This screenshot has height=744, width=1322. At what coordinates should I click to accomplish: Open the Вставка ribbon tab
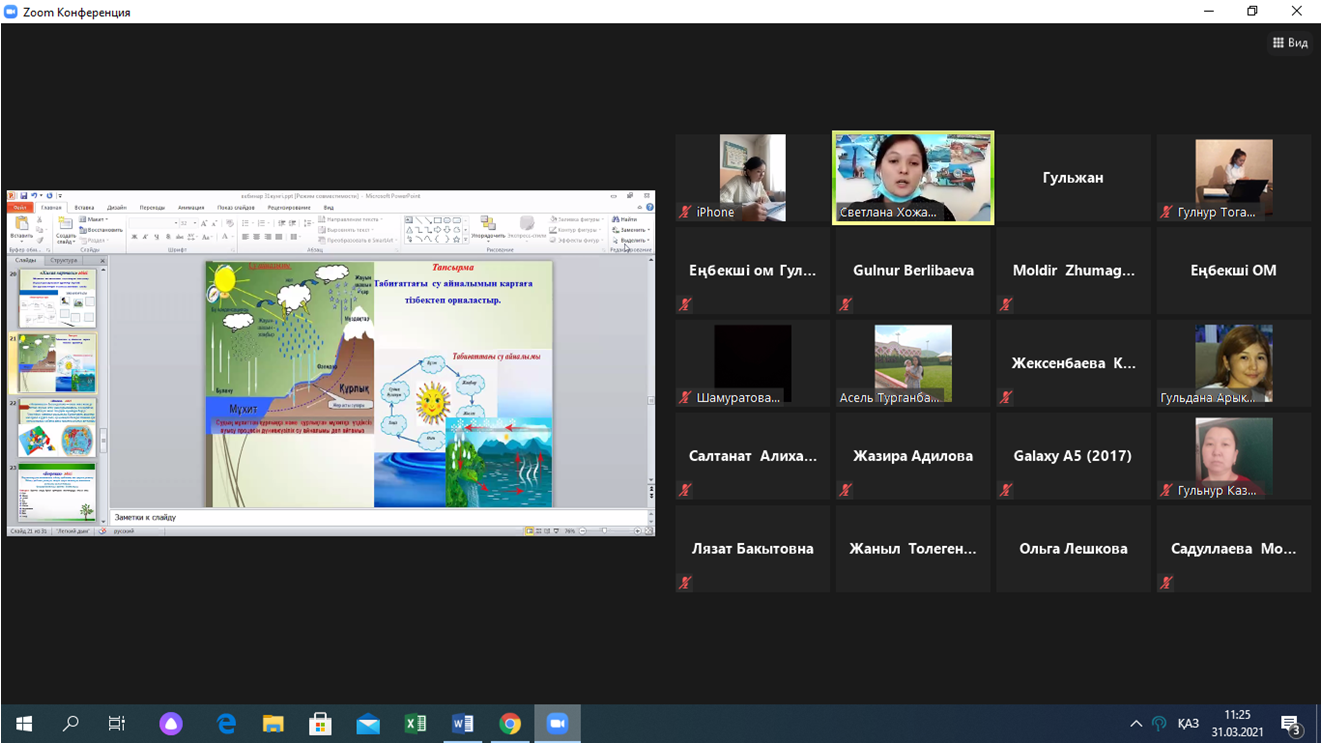(84, 208)
